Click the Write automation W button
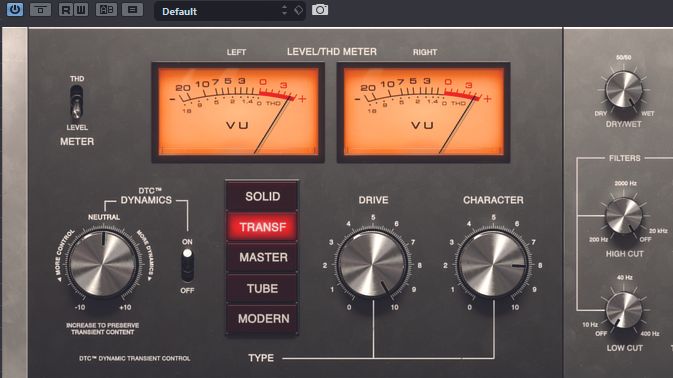 click(x=81, y=9)
